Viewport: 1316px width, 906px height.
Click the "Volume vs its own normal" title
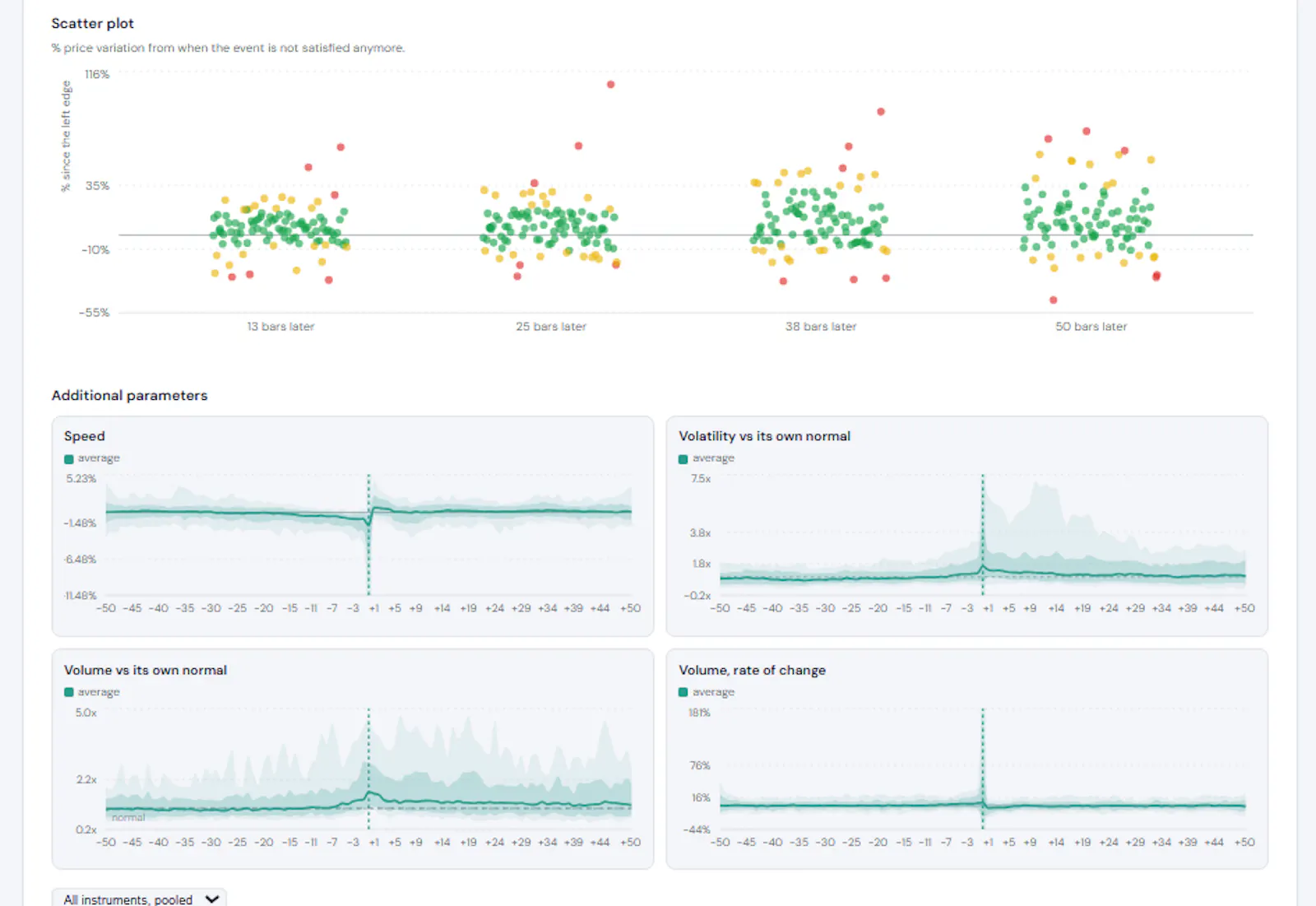[x=146, y=670]
